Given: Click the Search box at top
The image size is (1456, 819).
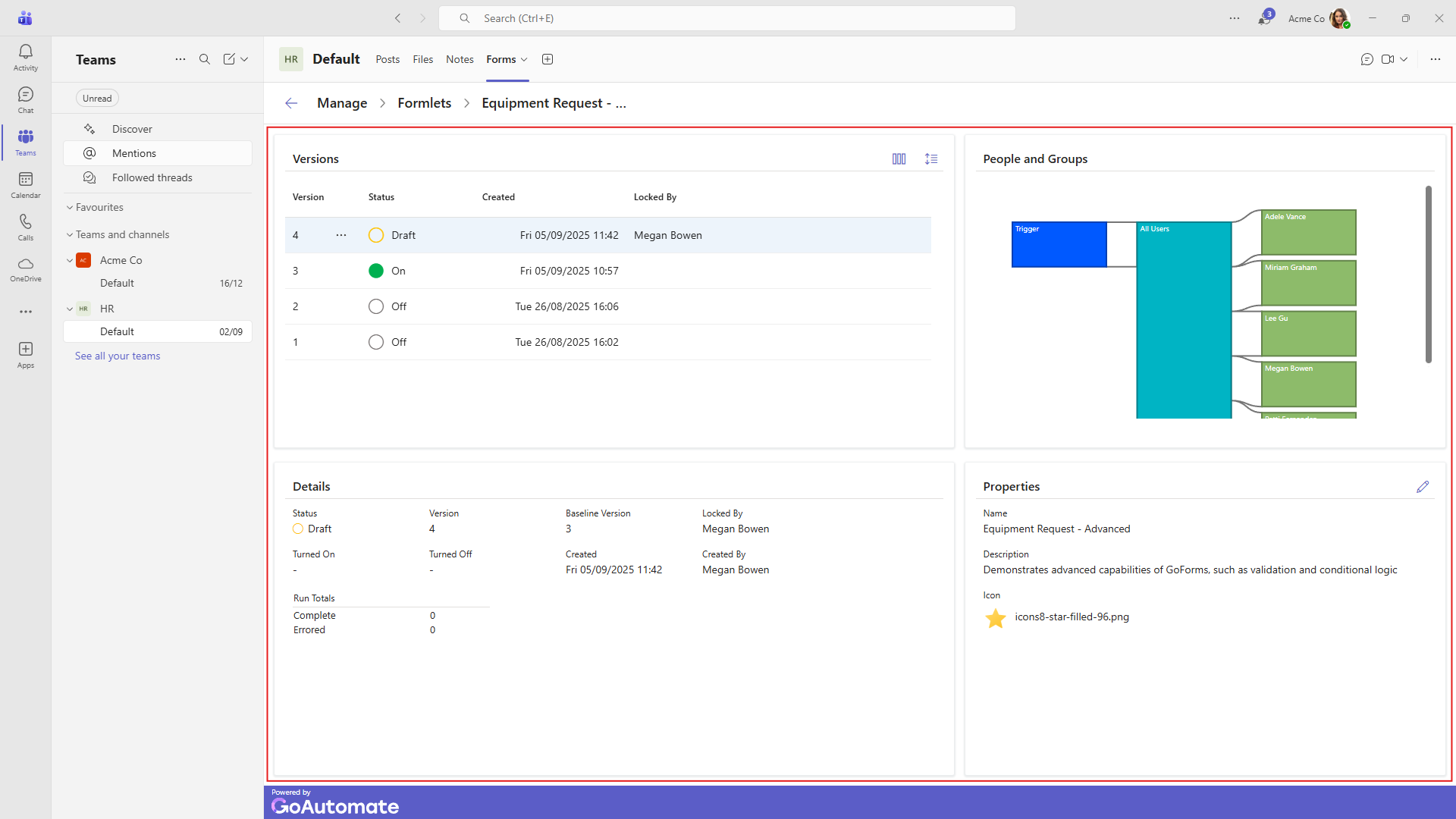Looking at the screenshot, I should point(726,18).
